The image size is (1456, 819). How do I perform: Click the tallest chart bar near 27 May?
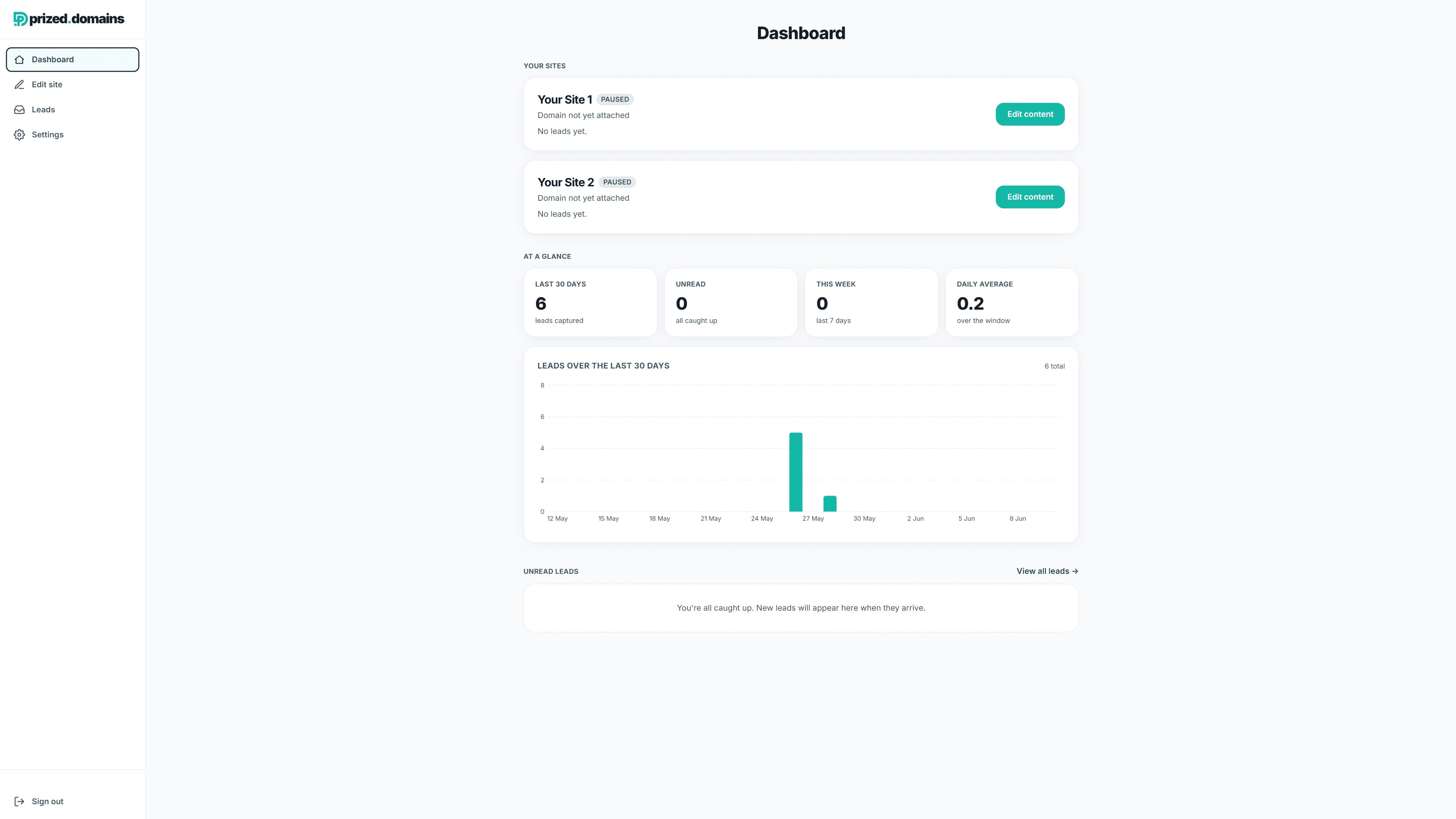[x=796, y=472]
